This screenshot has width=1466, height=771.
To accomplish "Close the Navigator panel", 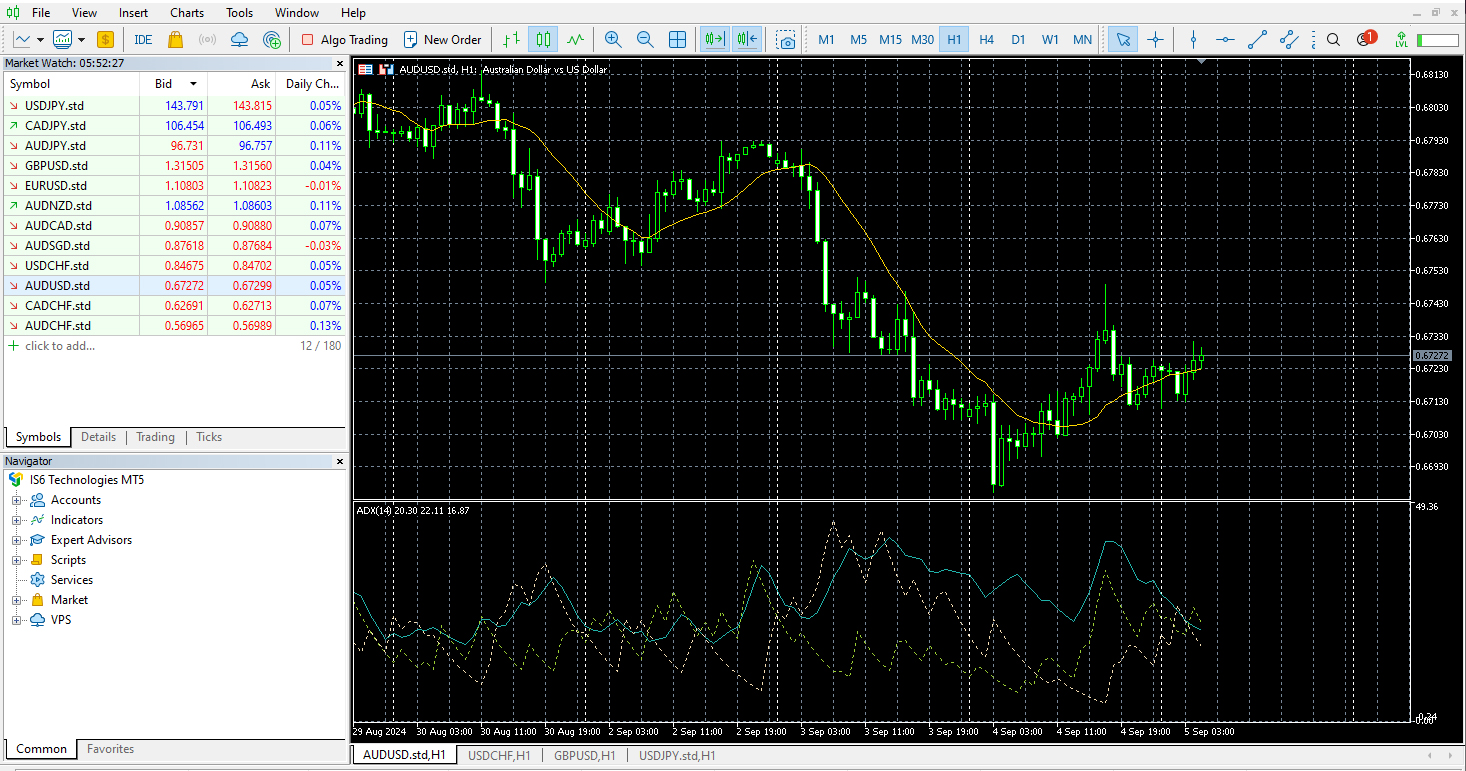I will (x=339, y=461).
